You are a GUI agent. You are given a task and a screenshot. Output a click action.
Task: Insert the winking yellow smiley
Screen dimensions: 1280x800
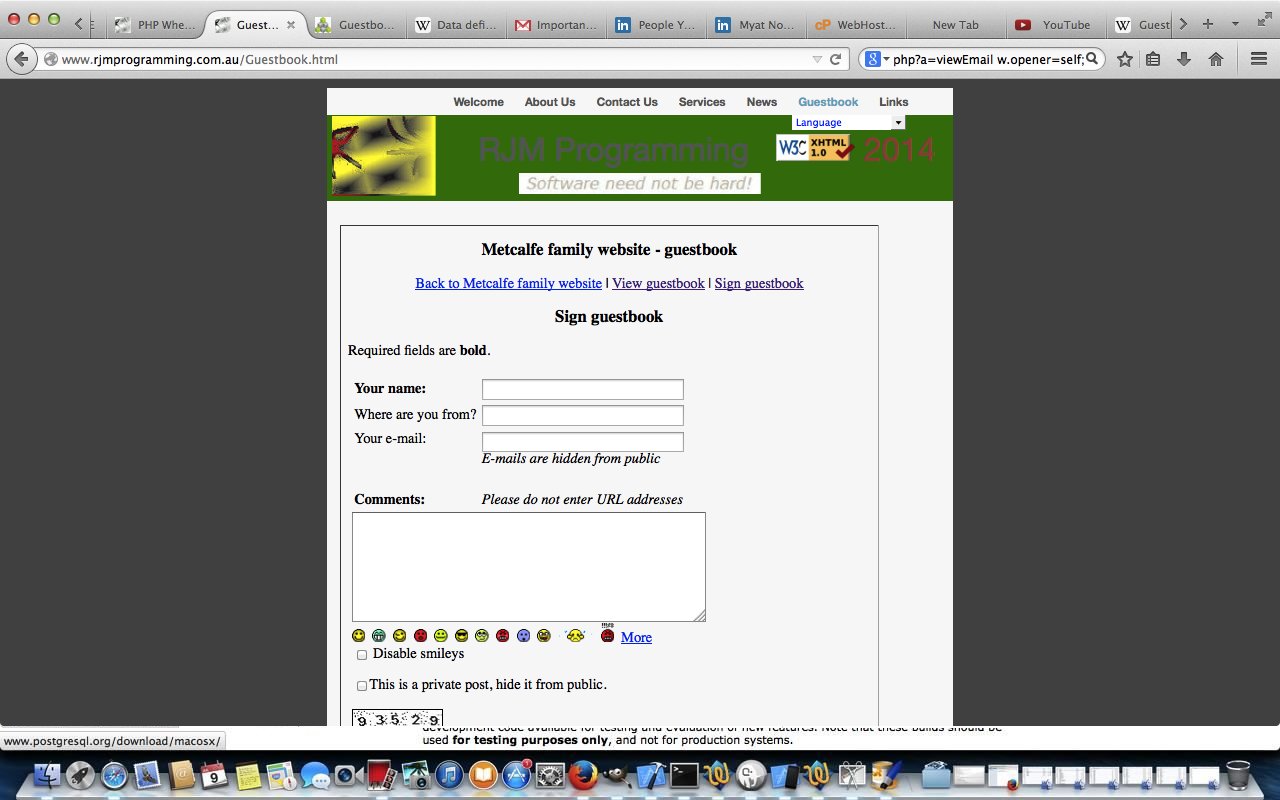pyautogui.click(x=400, y=635)
